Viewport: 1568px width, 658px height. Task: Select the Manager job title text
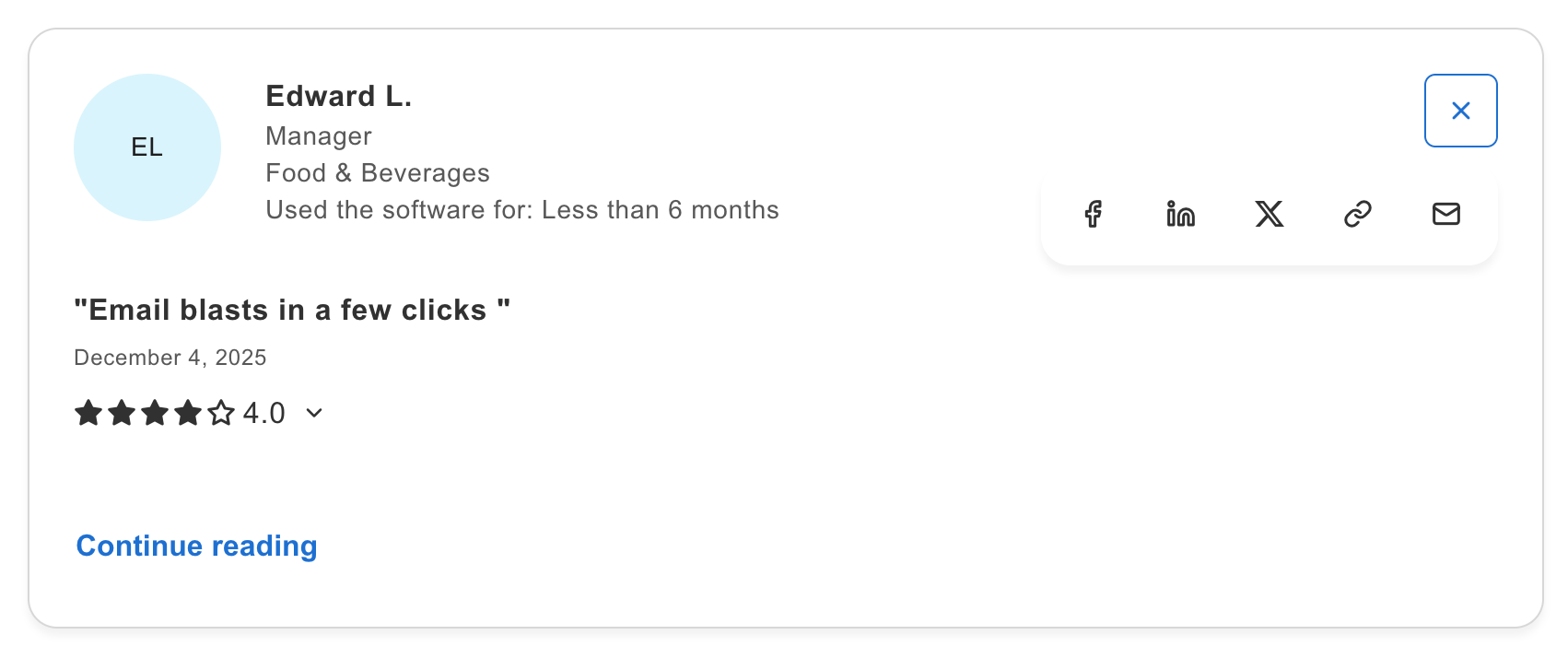[319, 135]
